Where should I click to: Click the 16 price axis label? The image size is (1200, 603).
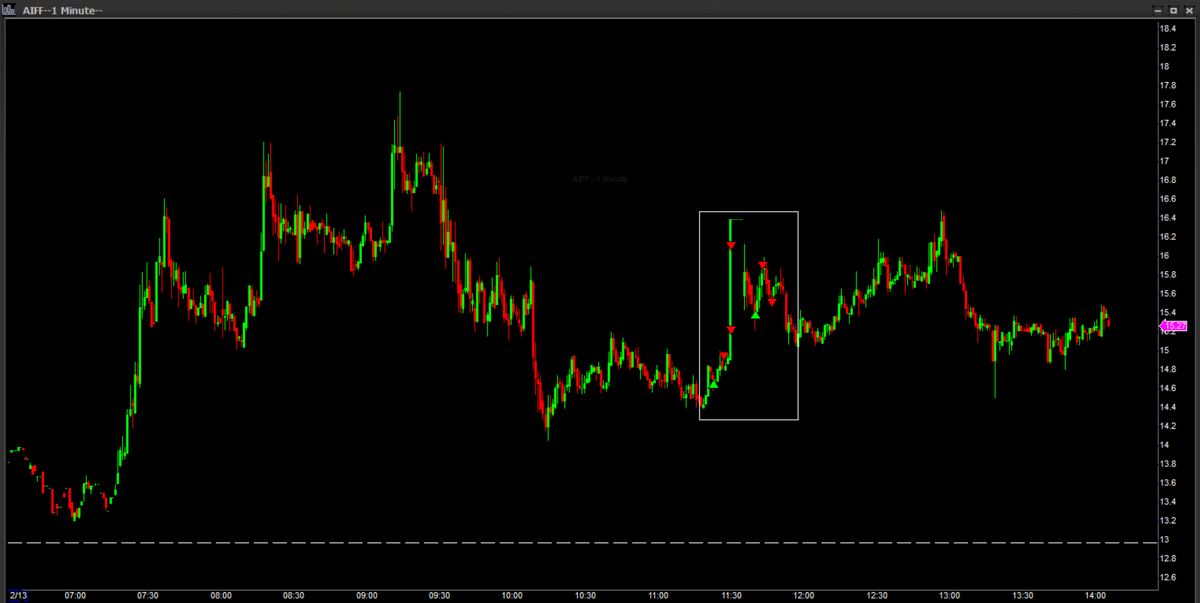point(1164,256)
